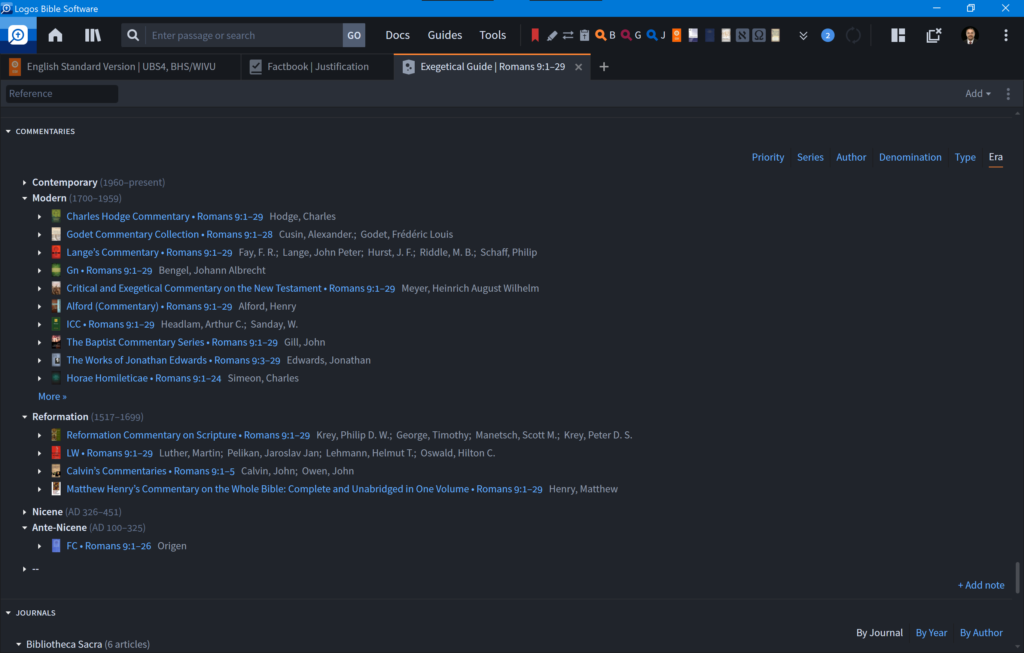1024x653 pixels.
Task: Click the sync refresh icon
Action: coord(853,35)
